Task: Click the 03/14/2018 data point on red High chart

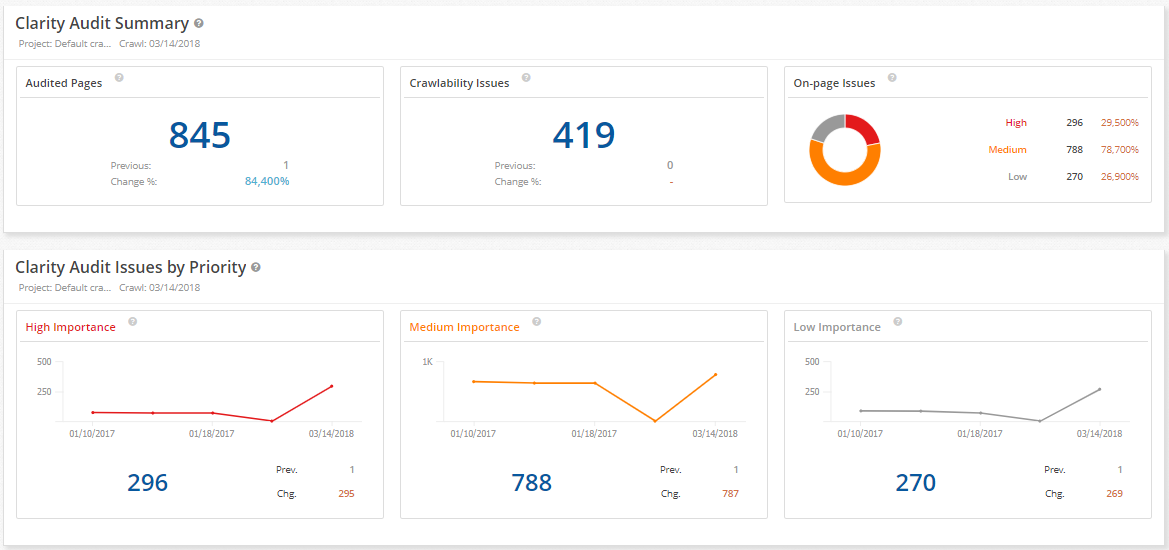Action: tap(331, 386)
